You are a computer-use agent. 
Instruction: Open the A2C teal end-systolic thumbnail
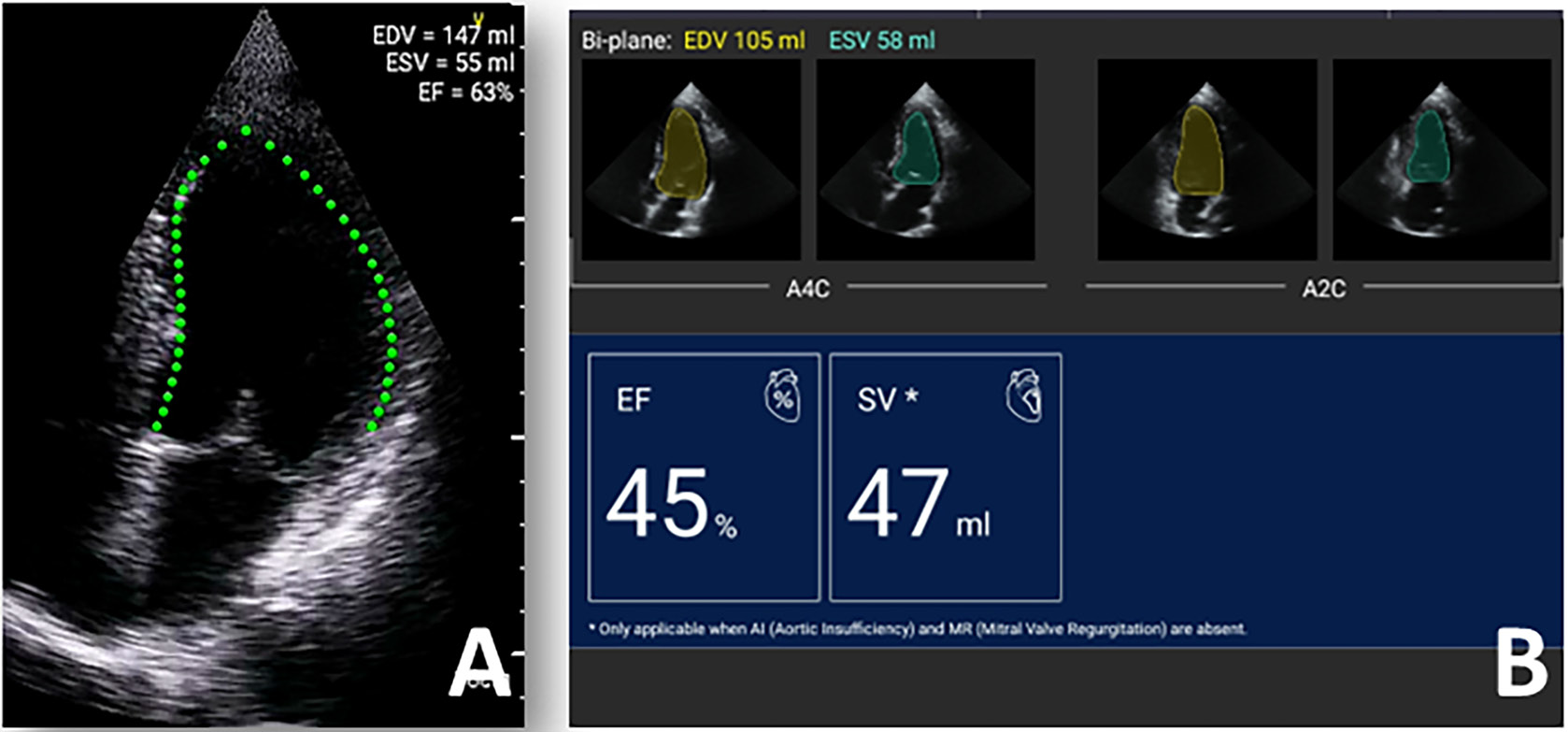[1441, 160]
